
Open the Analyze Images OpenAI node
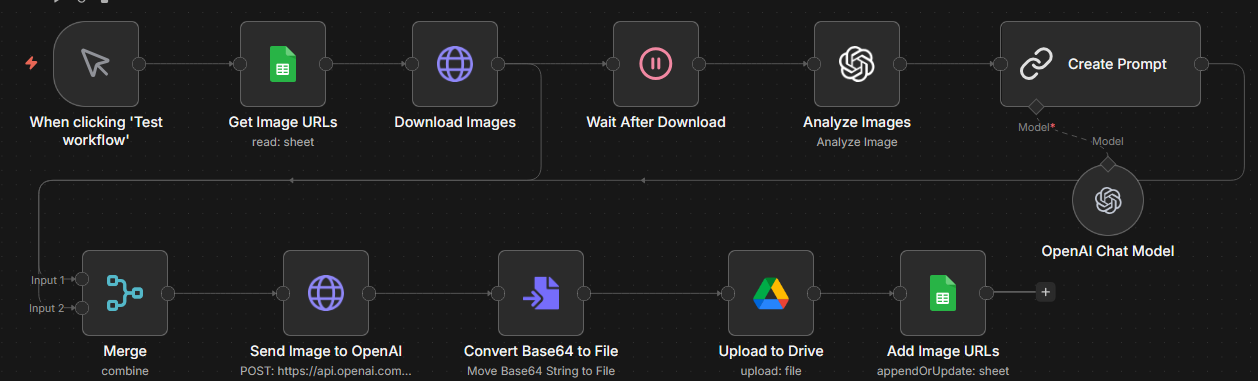click(857, 64)
